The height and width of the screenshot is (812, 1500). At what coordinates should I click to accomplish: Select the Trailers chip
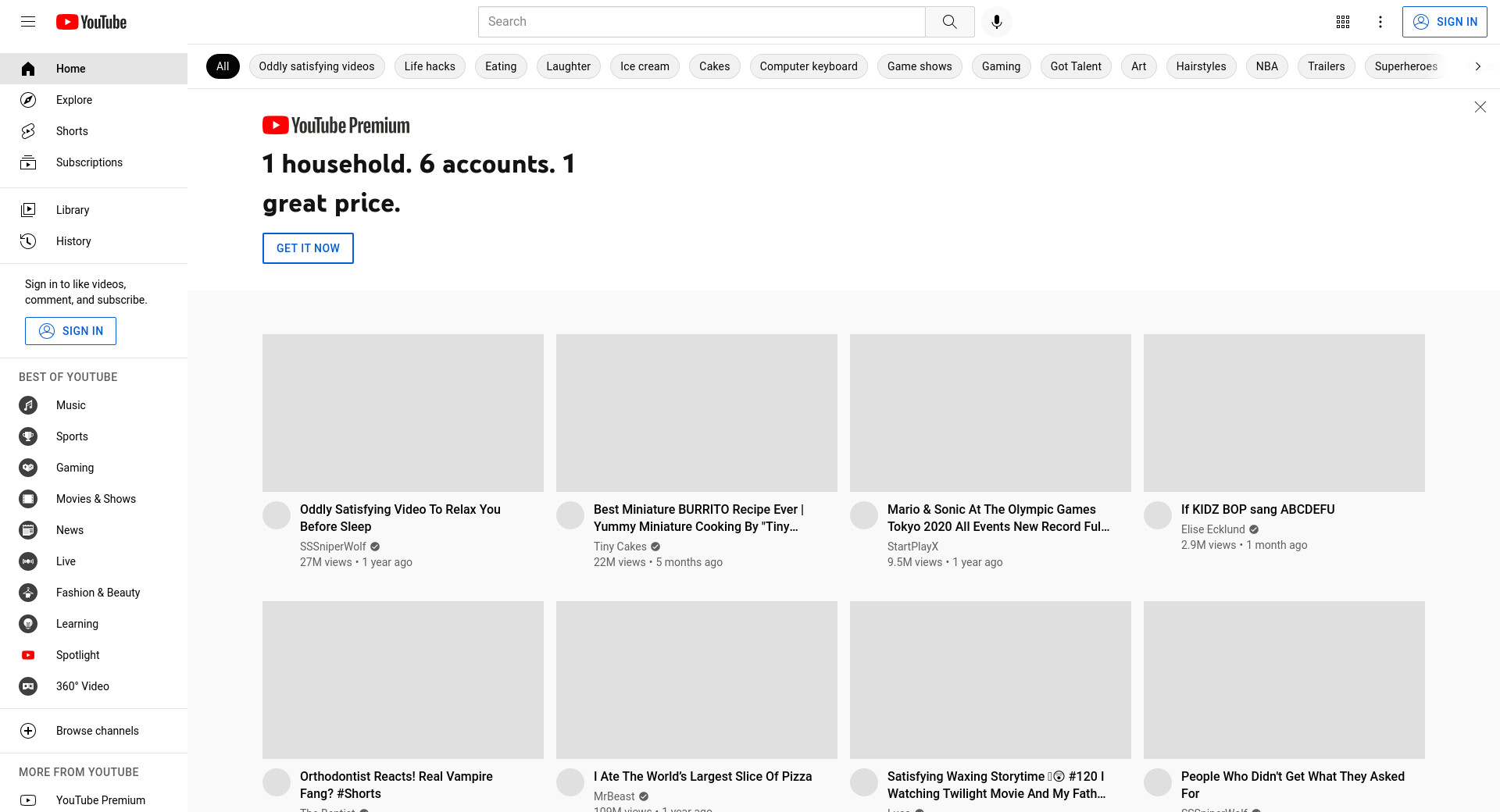(x=1327, y=66)
